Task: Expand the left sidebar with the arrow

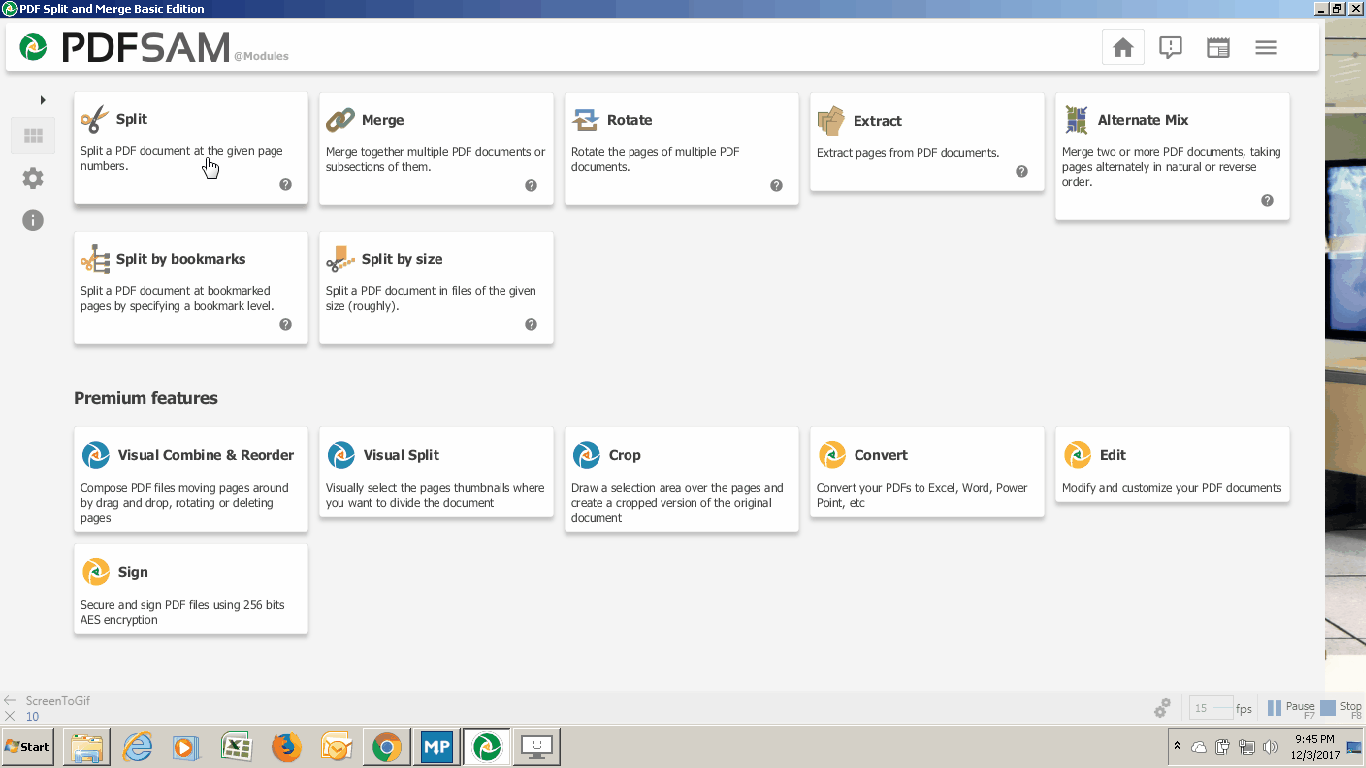Action: (43, 100)
